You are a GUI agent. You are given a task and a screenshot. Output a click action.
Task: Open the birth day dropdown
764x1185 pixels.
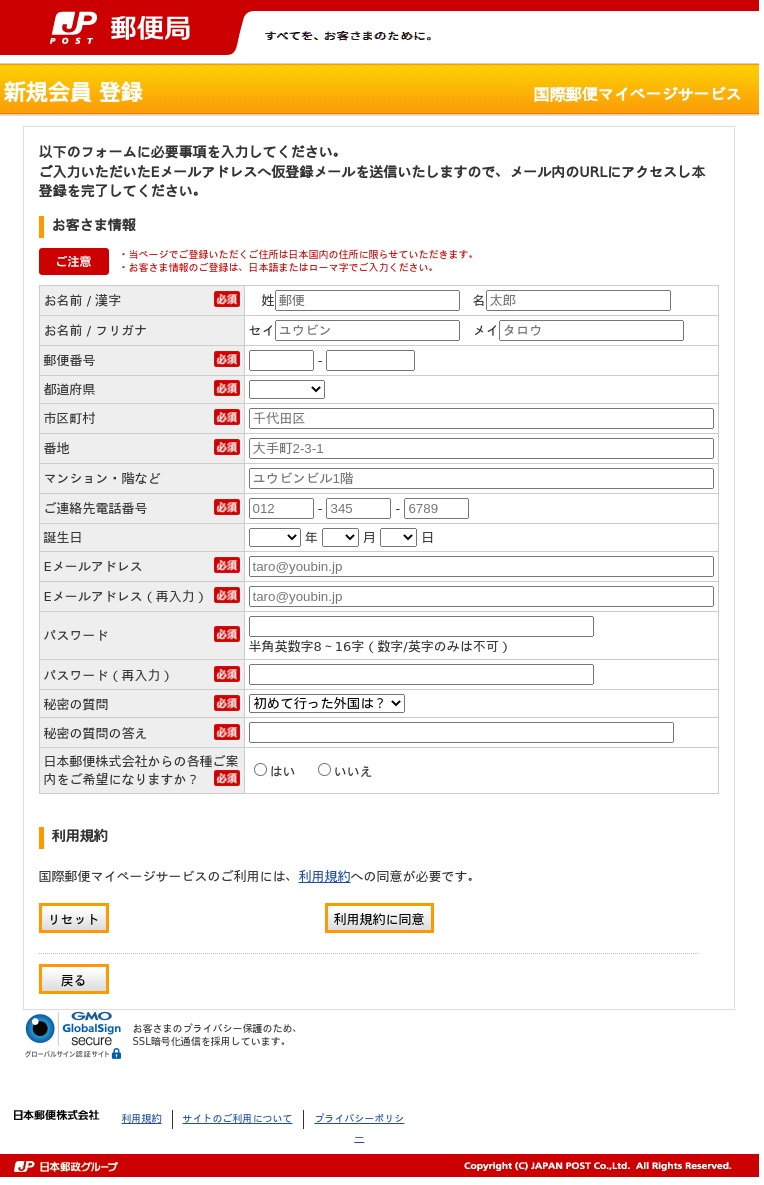tap(398, 537)
